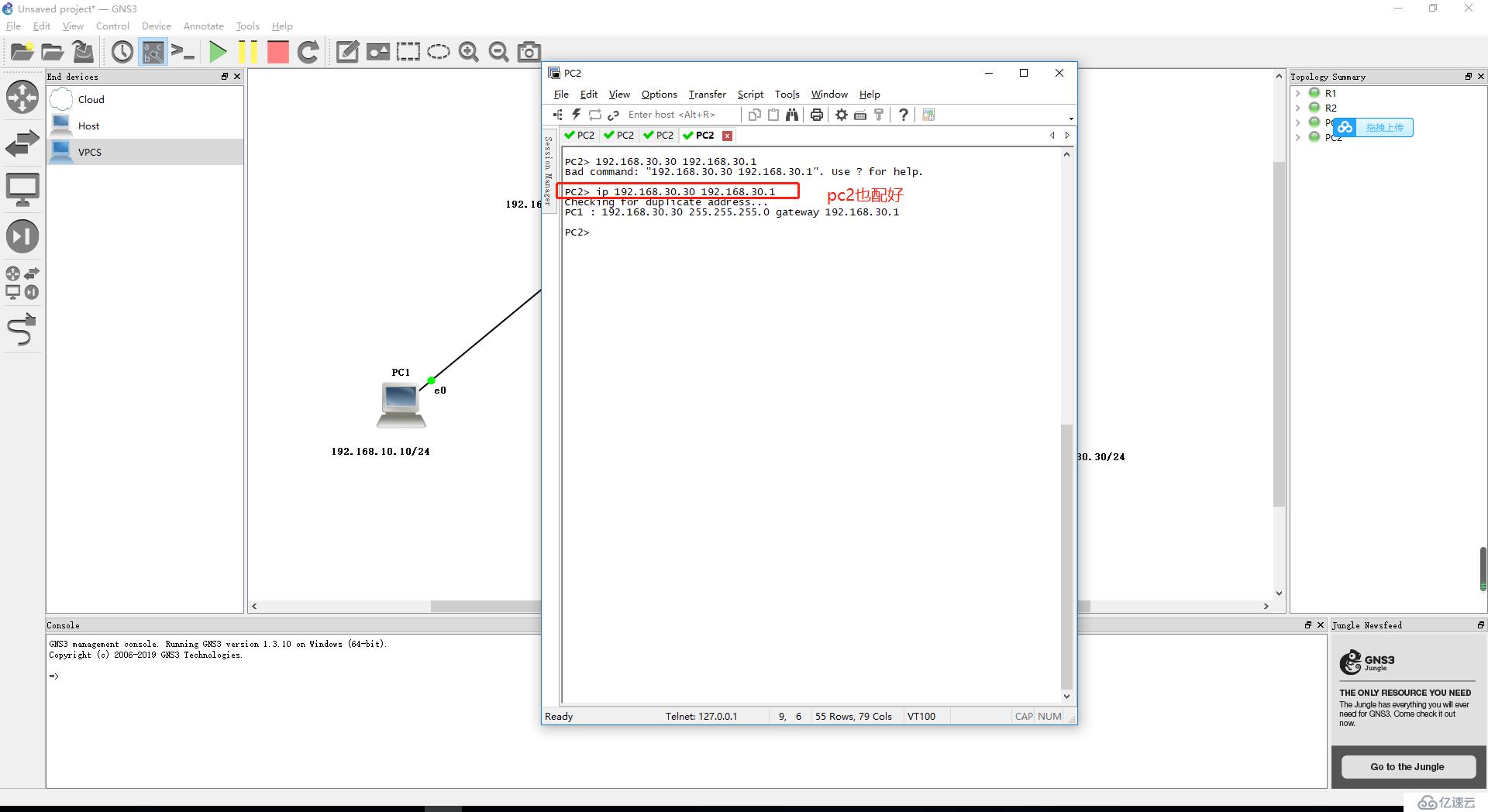Select the PC1 node on the canvas
This screenshot has width=1488, height=812.
pos(401,405)
